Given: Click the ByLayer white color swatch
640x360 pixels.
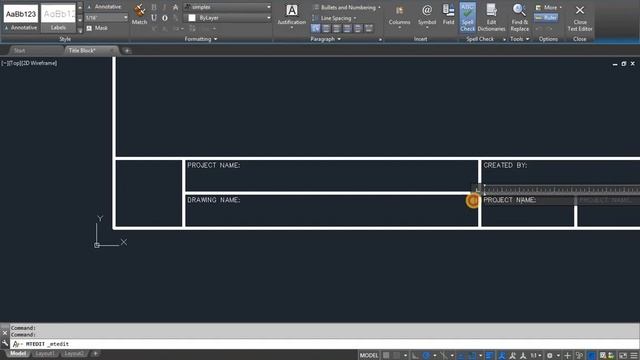Looking at the screenshot, I should (192, 18).
